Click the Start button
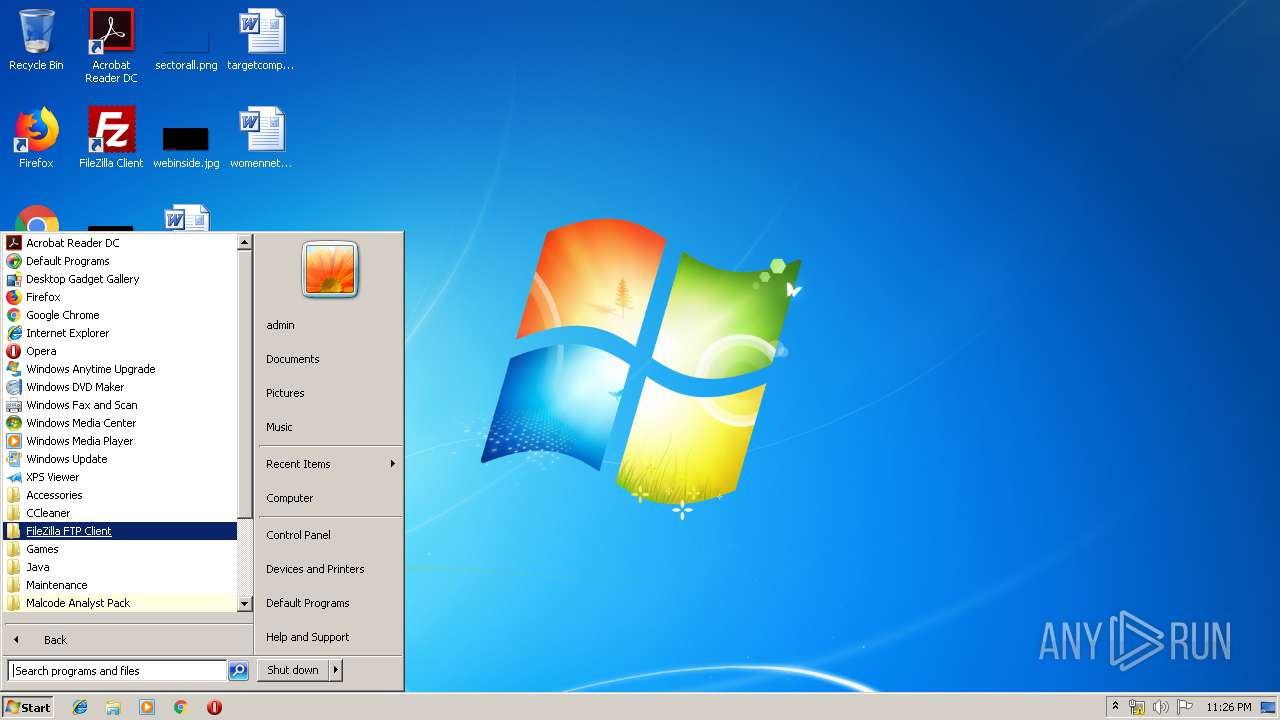 pyautogui.click(x=28, y=707)
